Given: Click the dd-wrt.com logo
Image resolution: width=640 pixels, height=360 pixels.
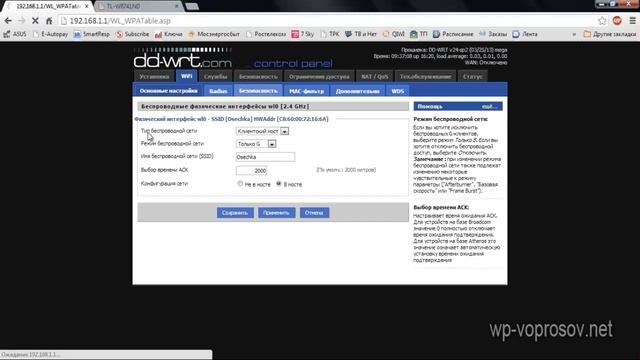Looking at the screenshot, I should coord(183,58).
